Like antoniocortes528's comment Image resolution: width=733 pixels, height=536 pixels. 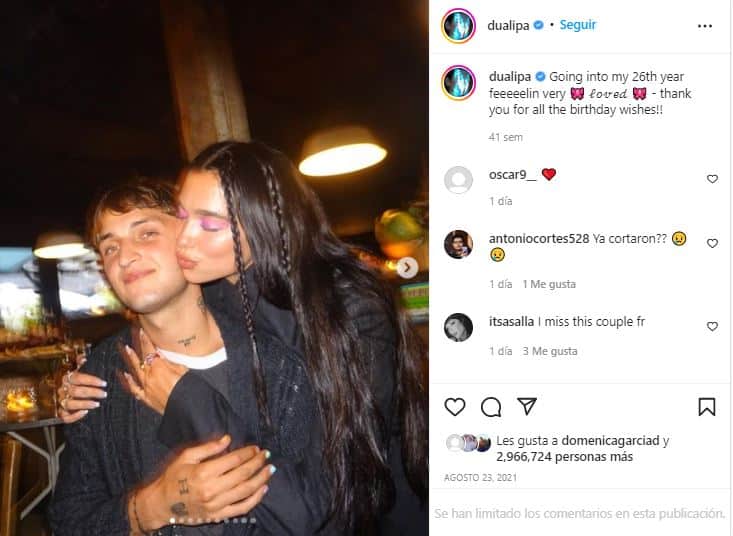click(x=712, y=243)
